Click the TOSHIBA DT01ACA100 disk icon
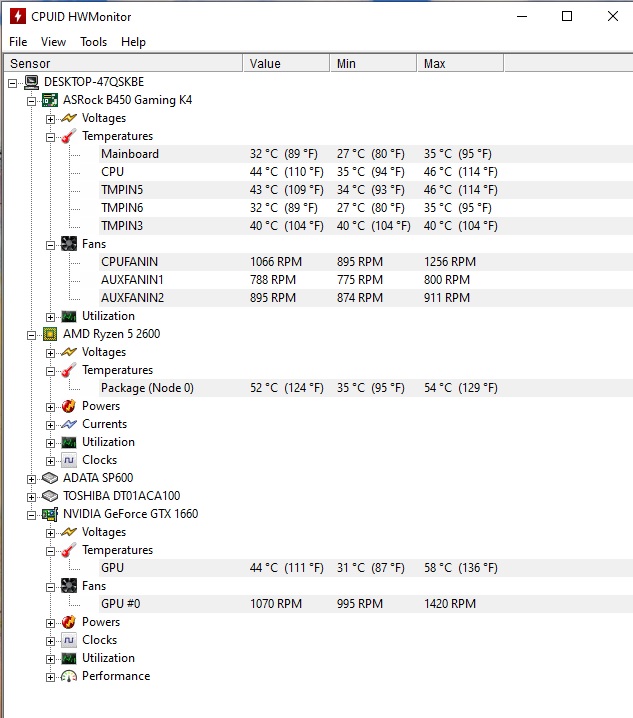 [50, 496]
